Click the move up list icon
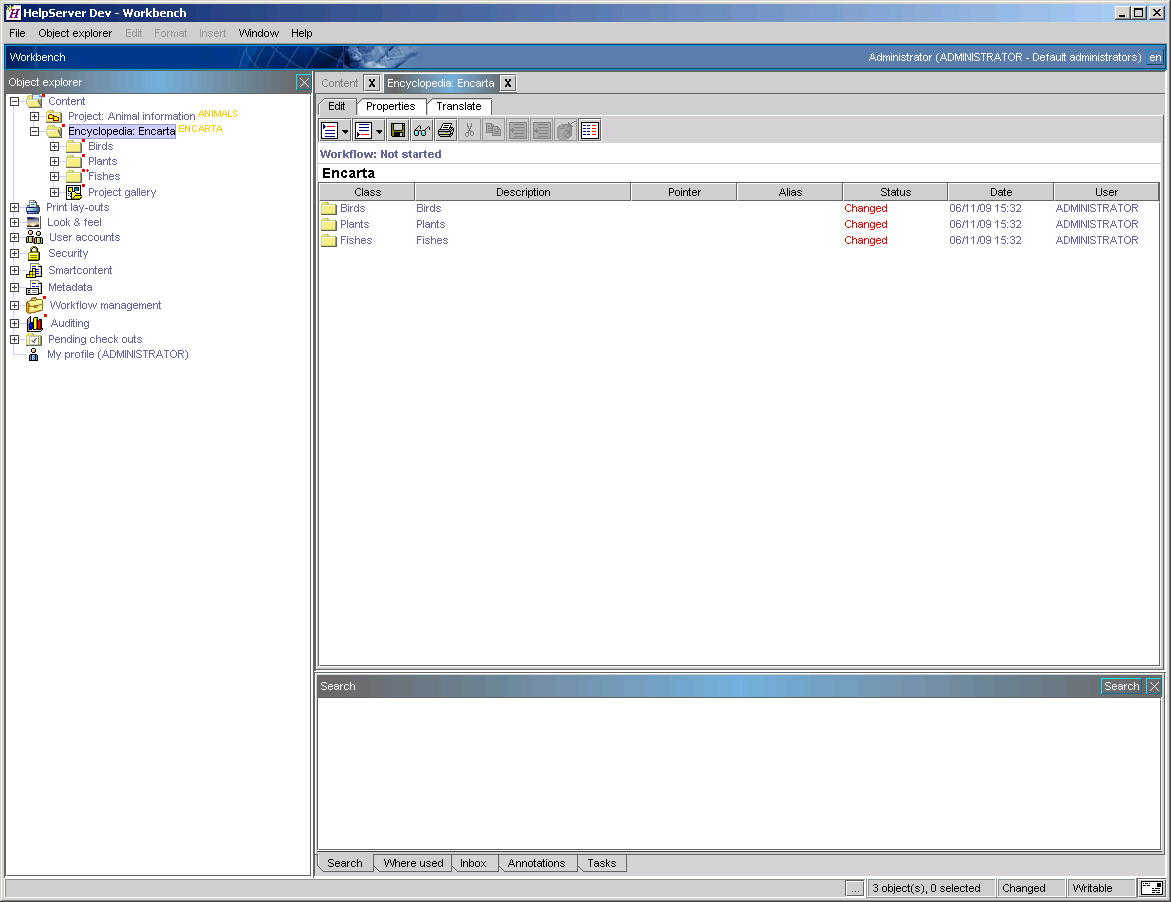Image resolution: width=1171 pixels, height=902 pixels. 518,131
